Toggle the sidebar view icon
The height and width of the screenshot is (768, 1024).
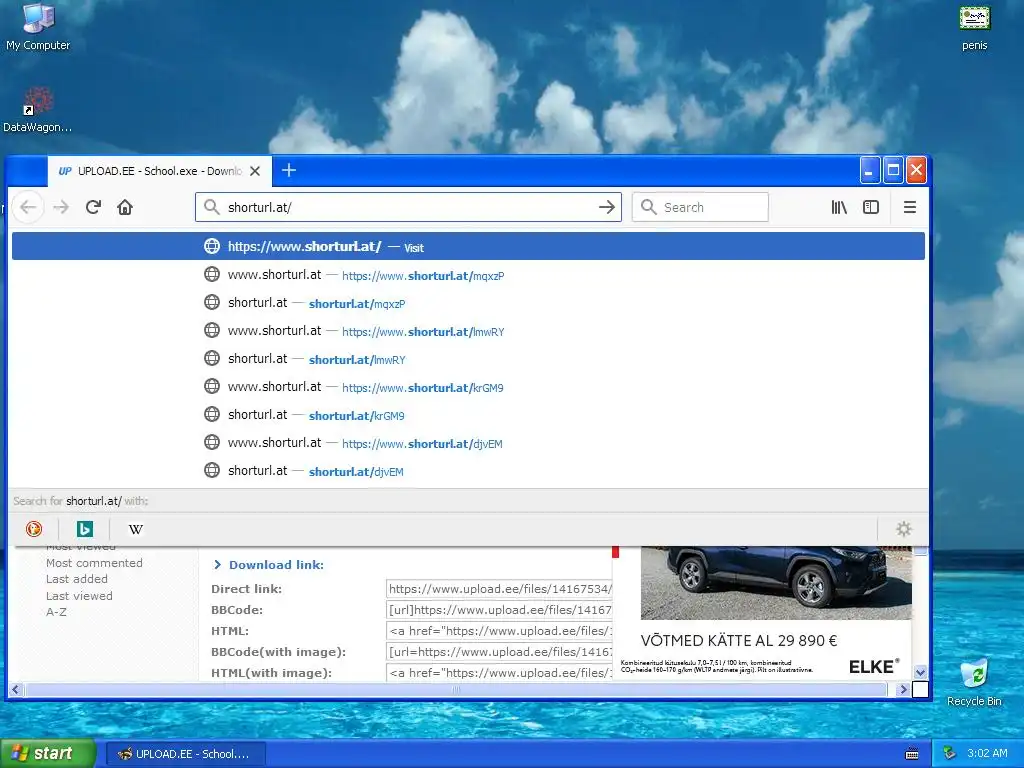[x=871, y=208]
